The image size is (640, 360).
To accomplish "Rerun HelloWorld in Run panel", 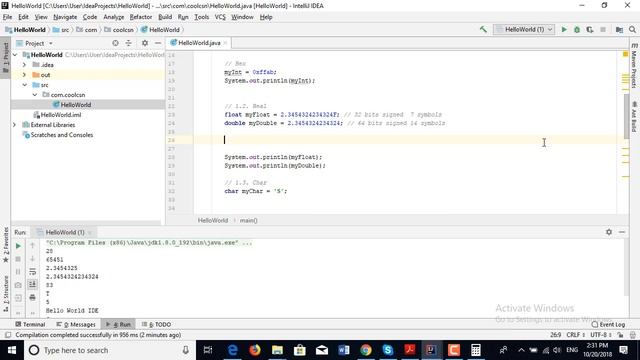I will [x=18, y=246].
